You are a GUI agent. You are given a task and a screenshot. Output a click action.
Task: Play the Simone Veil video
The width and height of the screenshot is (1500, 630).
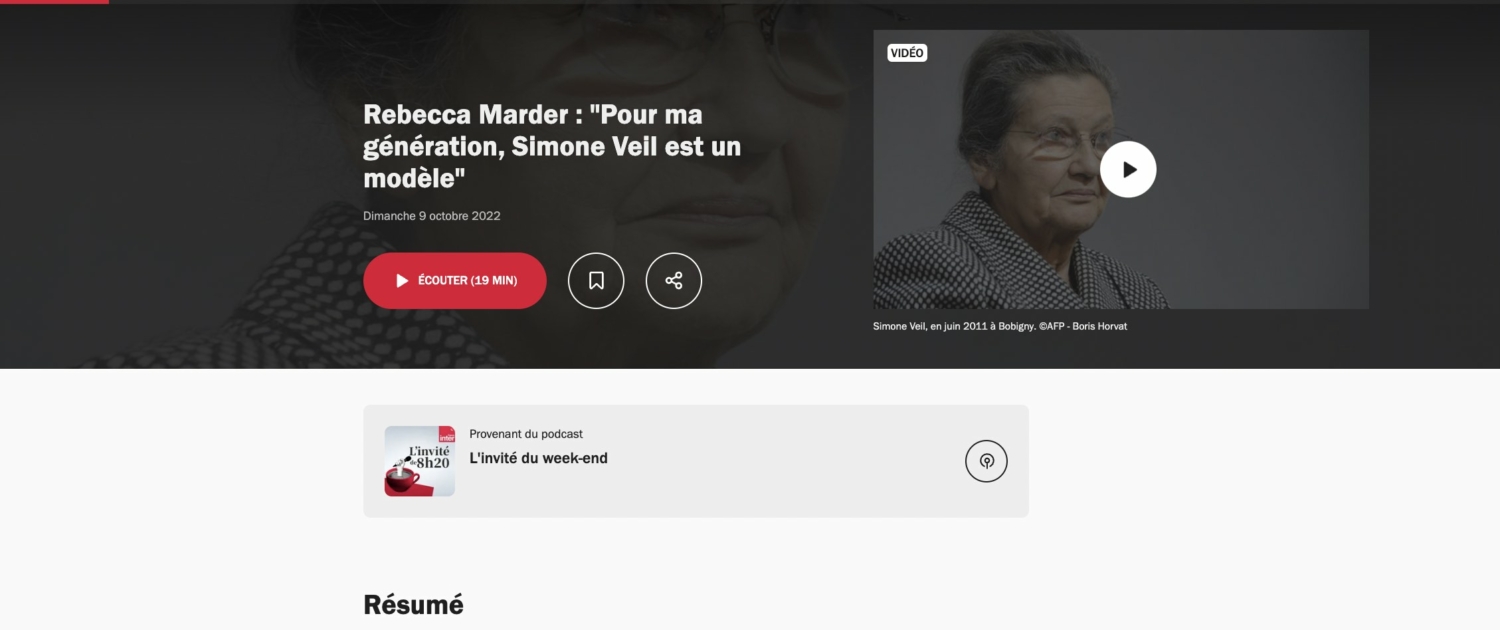click(1128, 169)
